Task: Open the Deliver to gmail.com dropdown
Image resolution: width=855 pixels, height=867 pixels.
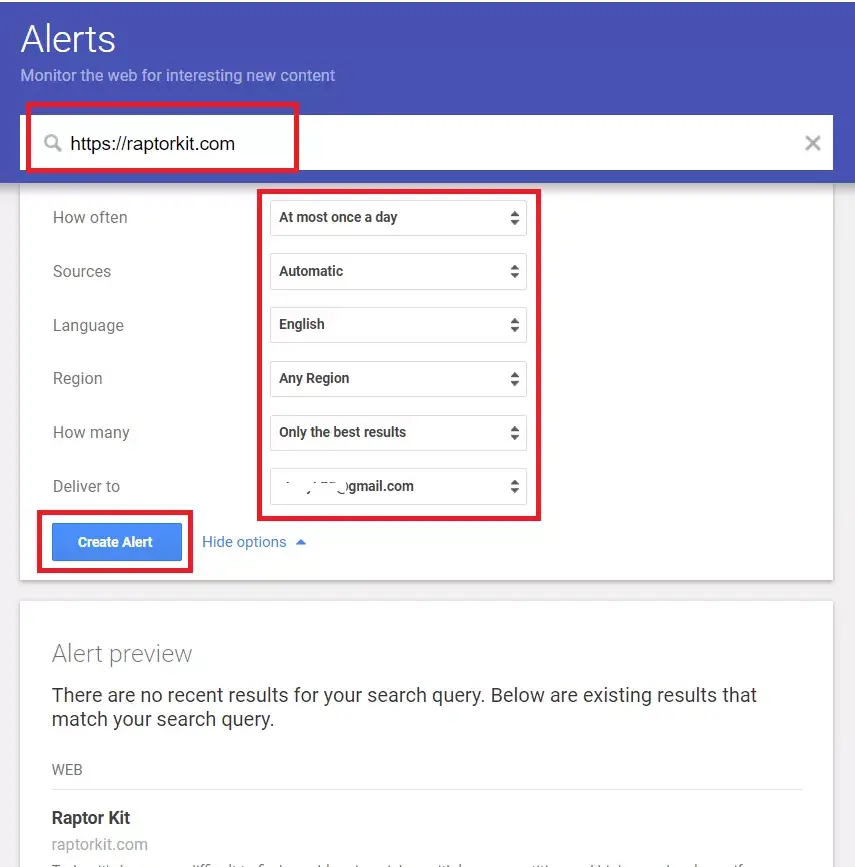Action: click(398, 487)
